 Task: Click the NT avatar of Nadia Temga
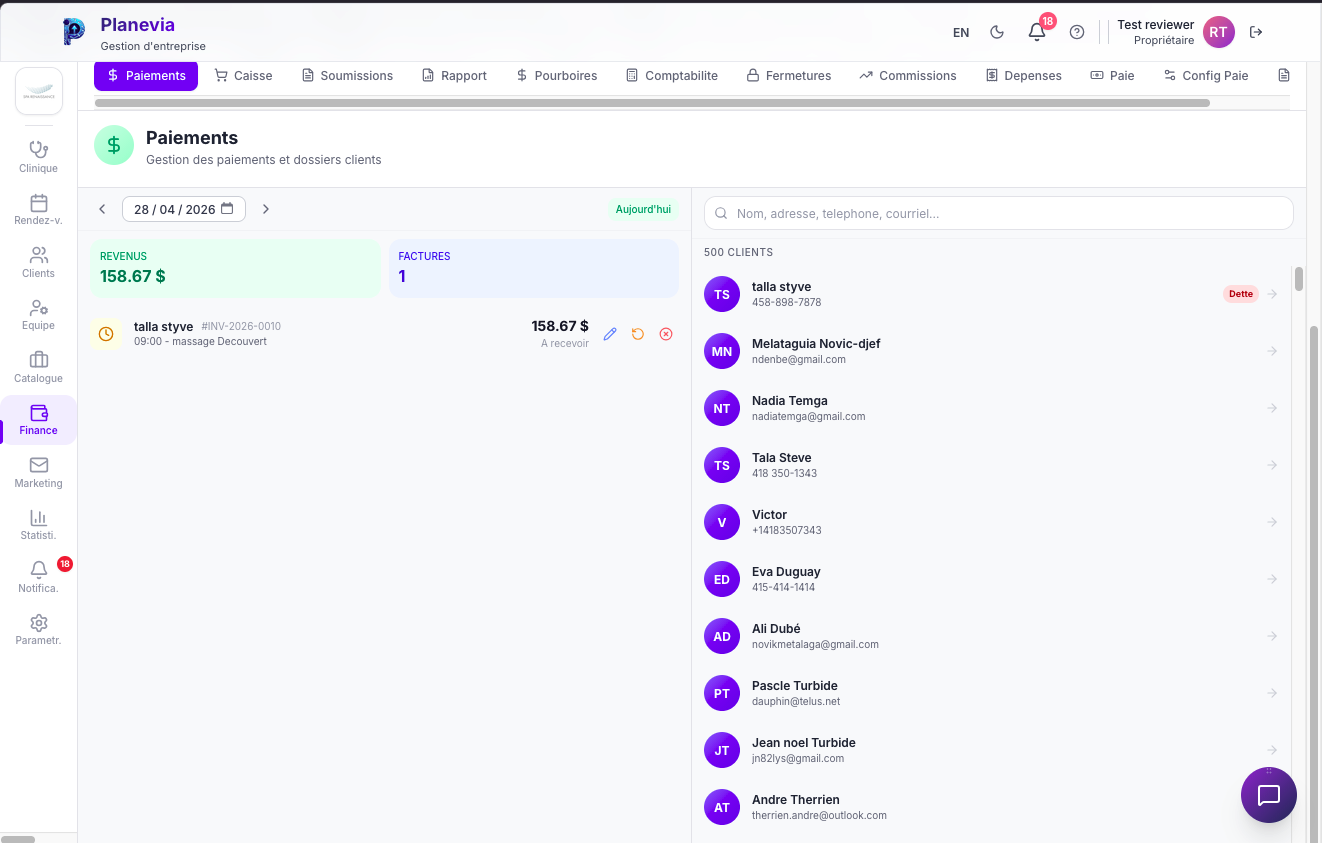pyautogui.click(x=722, y=408)
